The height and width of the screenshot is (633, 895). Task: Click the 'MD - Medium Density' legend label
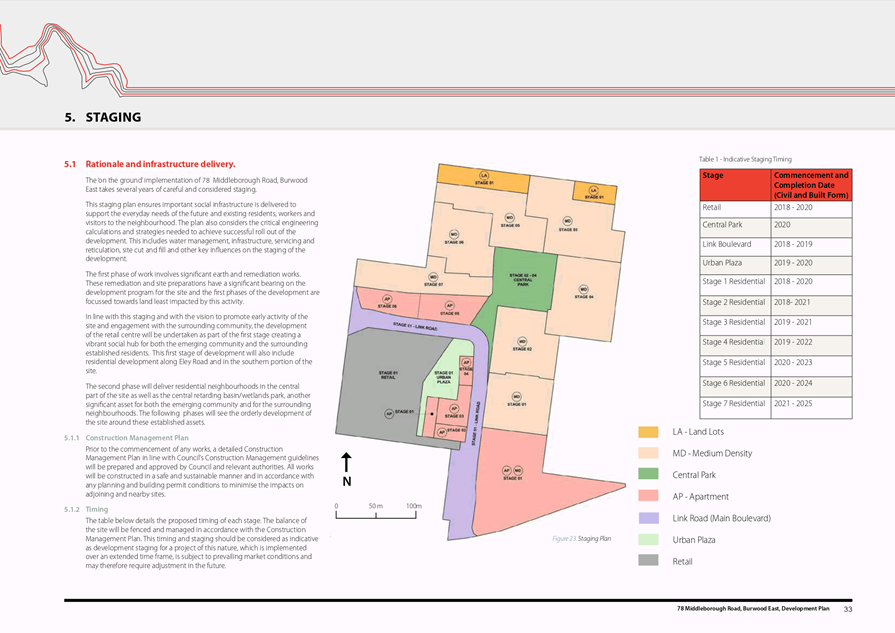coord(712,453)
